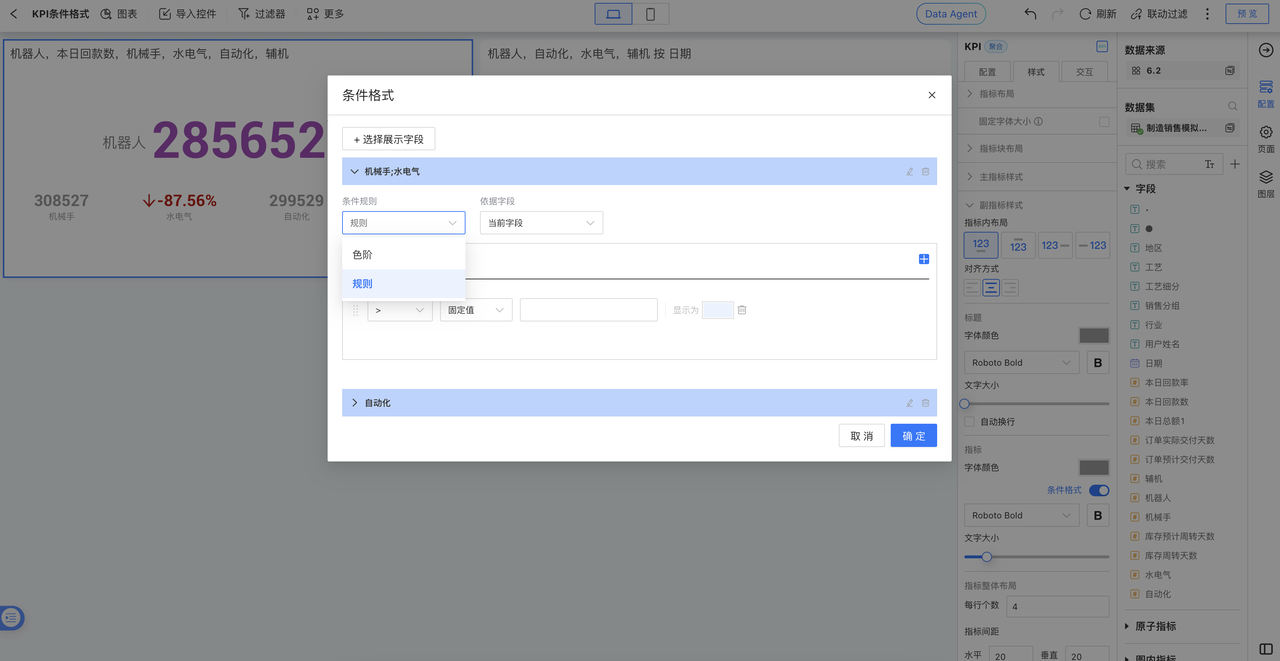This screenshot has height=661, width=1280.
Task: Click the edit pencil icon for 机械手;水电气 group
Action: click(x=910, y=172)
